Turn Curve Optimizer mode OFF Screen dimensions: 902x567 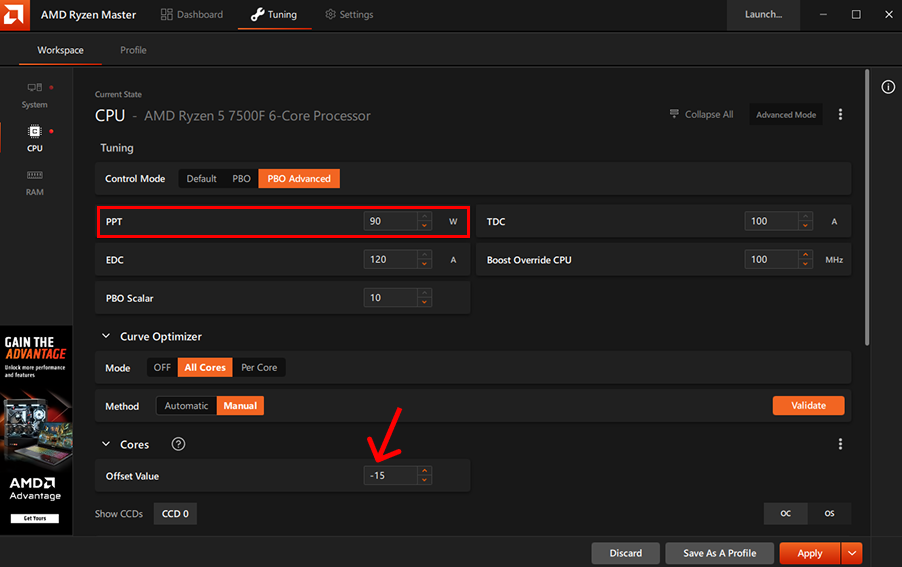(162, 367)
